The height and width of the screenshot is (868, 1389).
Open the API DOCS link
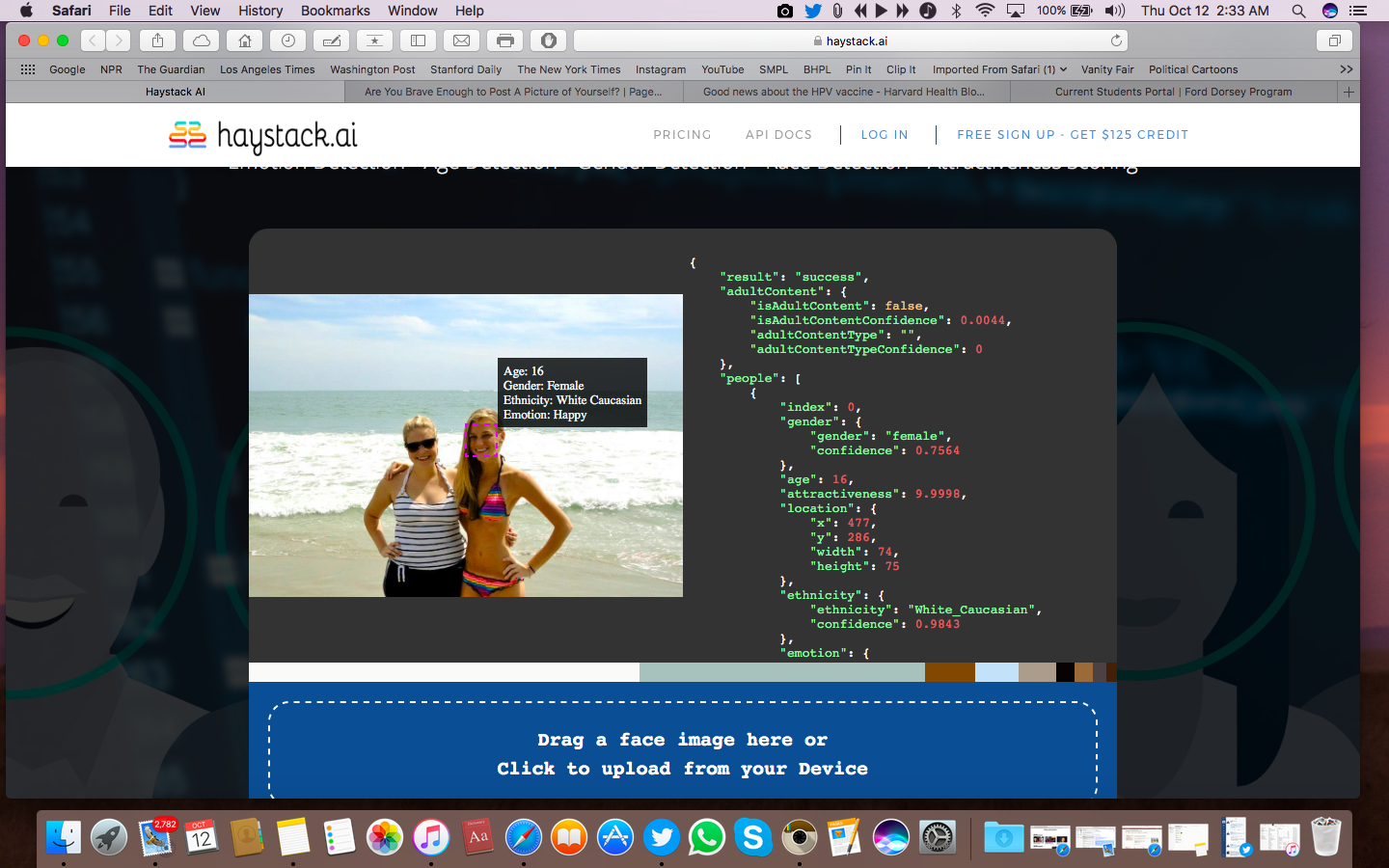(778, 135)
